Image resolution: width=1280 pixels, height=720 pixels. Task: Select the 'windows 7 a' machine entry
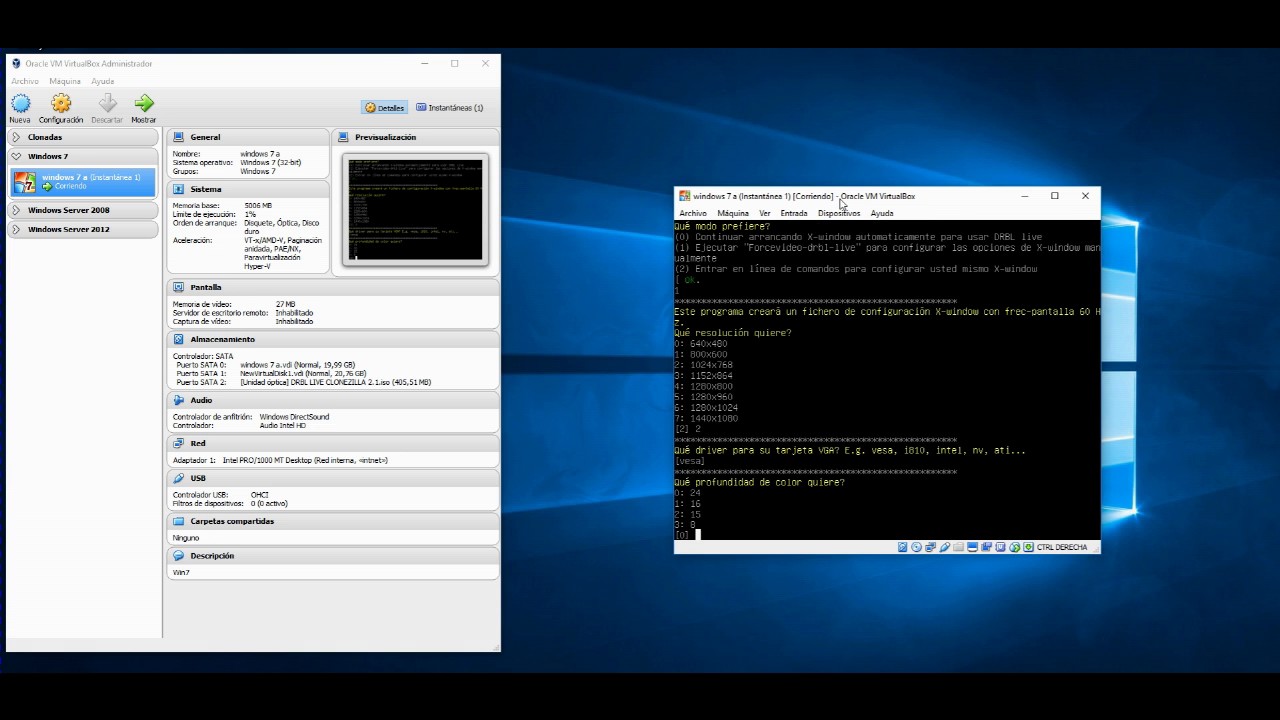click(x=83, y=181)
